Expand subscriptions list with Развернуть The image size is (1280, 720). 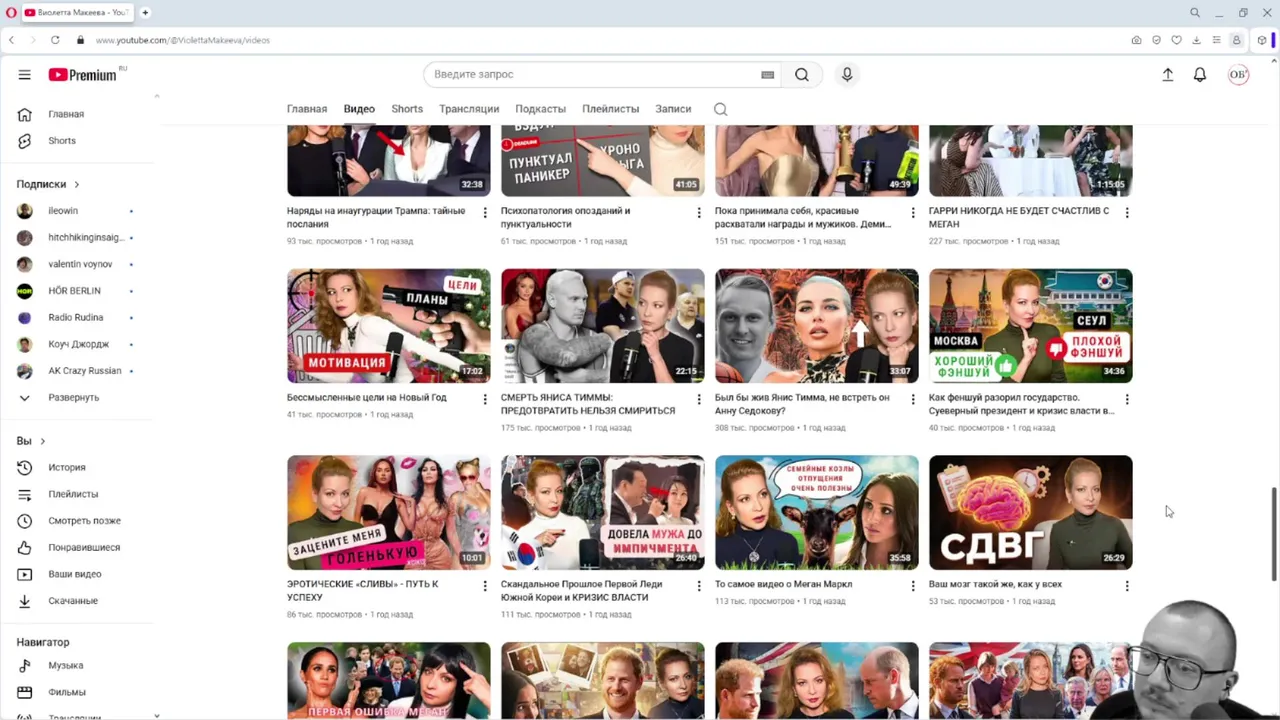pos(73,397)
